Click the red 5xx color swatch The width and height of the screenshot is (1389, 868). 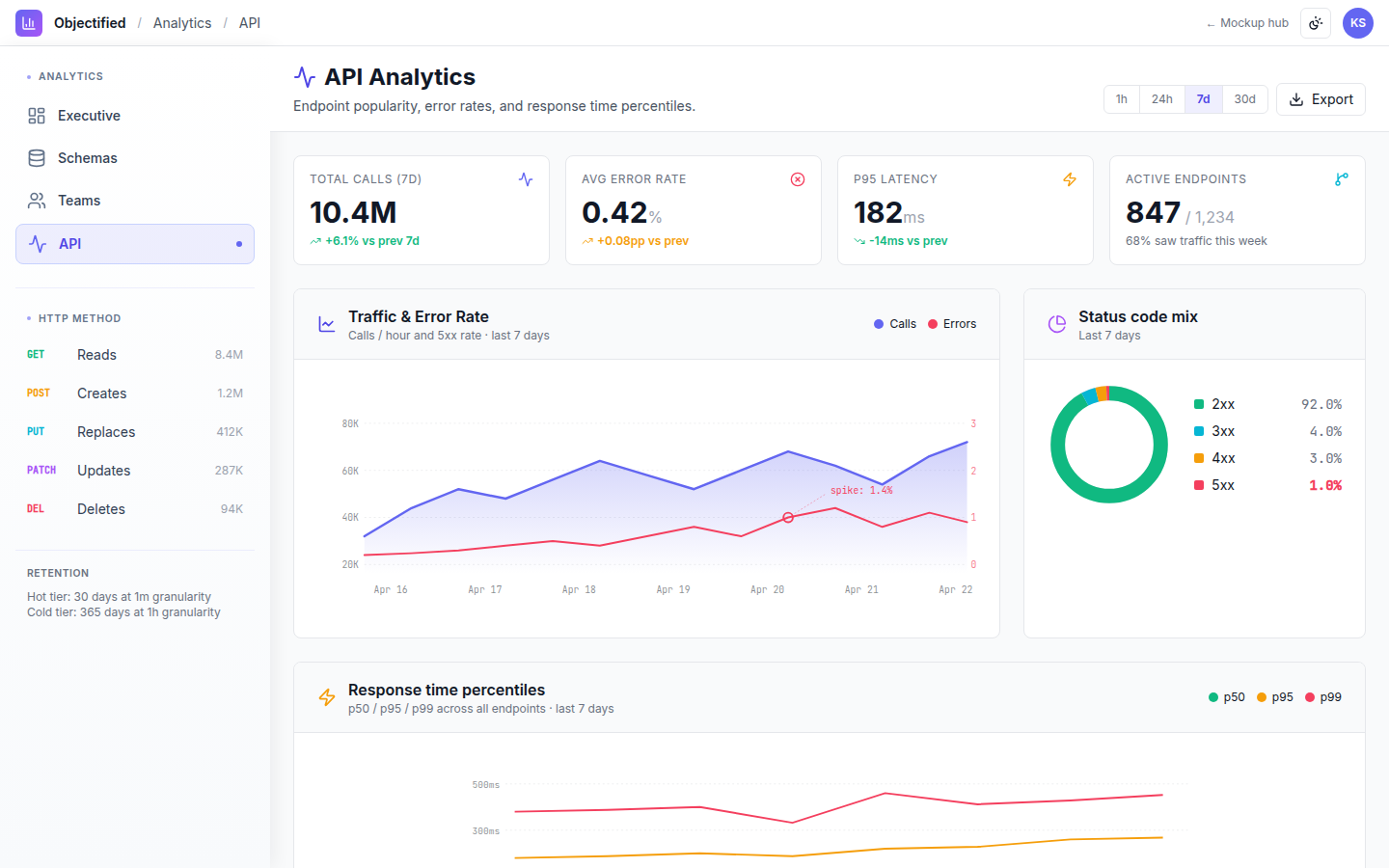point(1199,485)
